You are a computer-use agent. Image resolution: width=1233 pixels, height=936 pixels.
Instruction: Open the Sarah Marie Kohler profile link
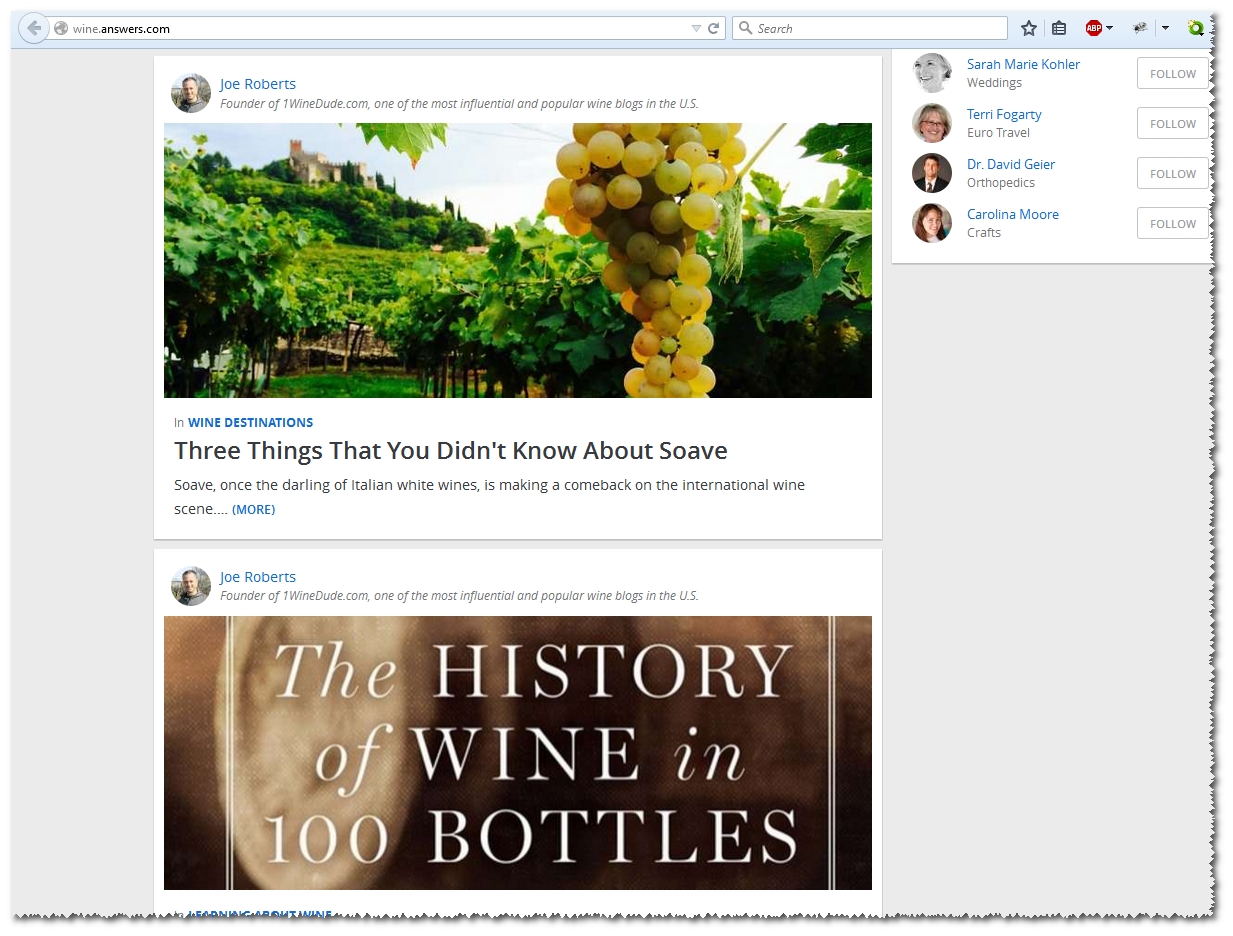(x=1023, y=64)
